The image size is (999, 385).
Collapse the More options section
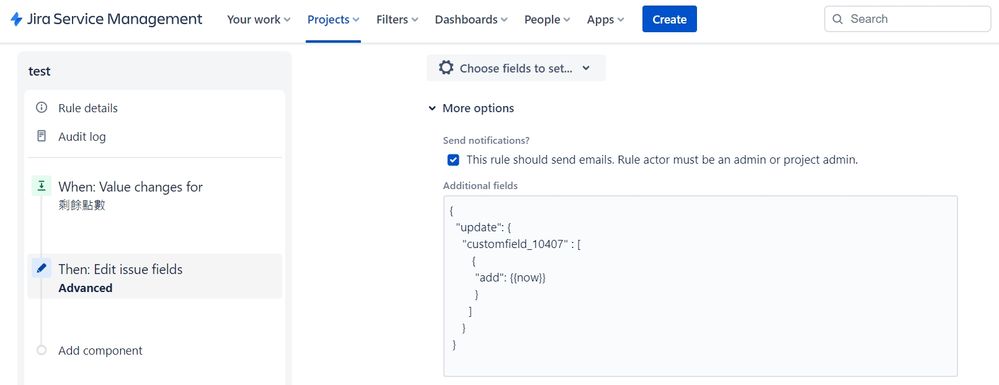point(471,108)
